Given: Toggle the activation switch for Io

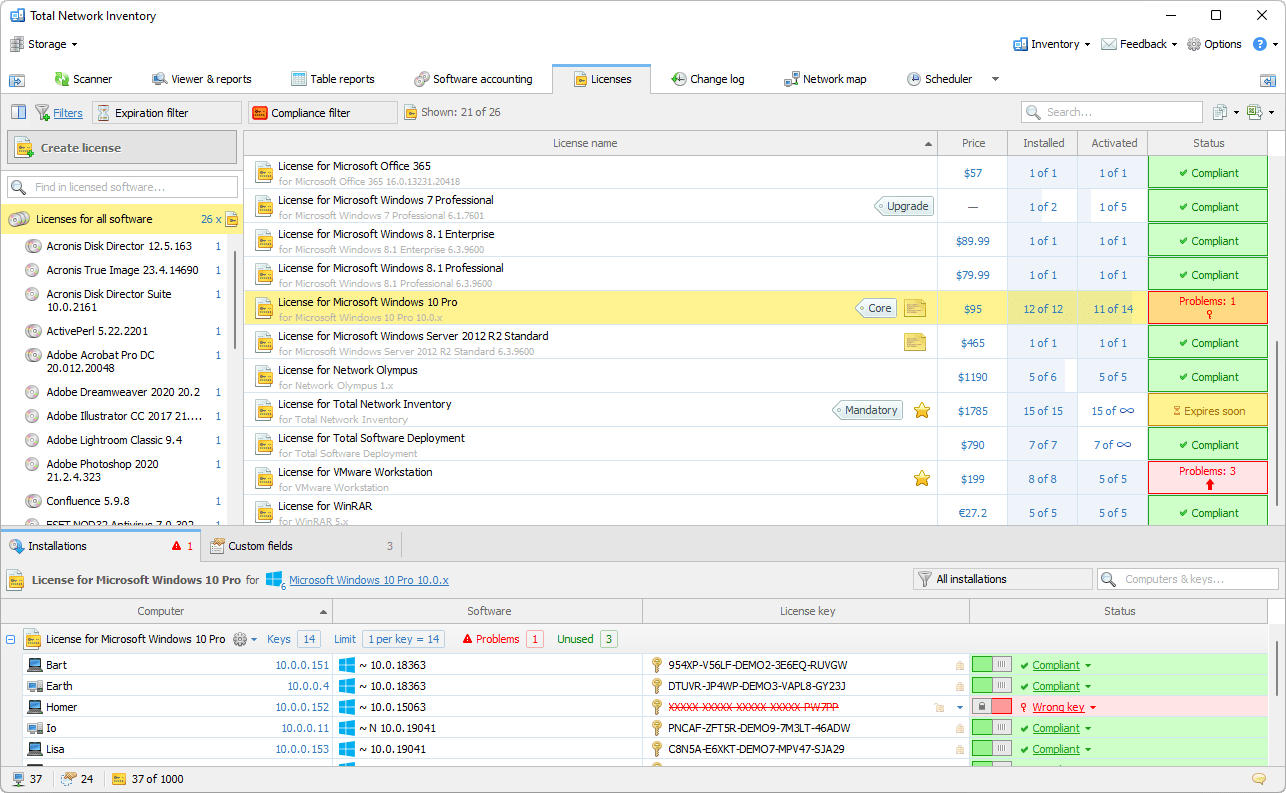Looking at the screenshot, I should [x=992, y=728].
